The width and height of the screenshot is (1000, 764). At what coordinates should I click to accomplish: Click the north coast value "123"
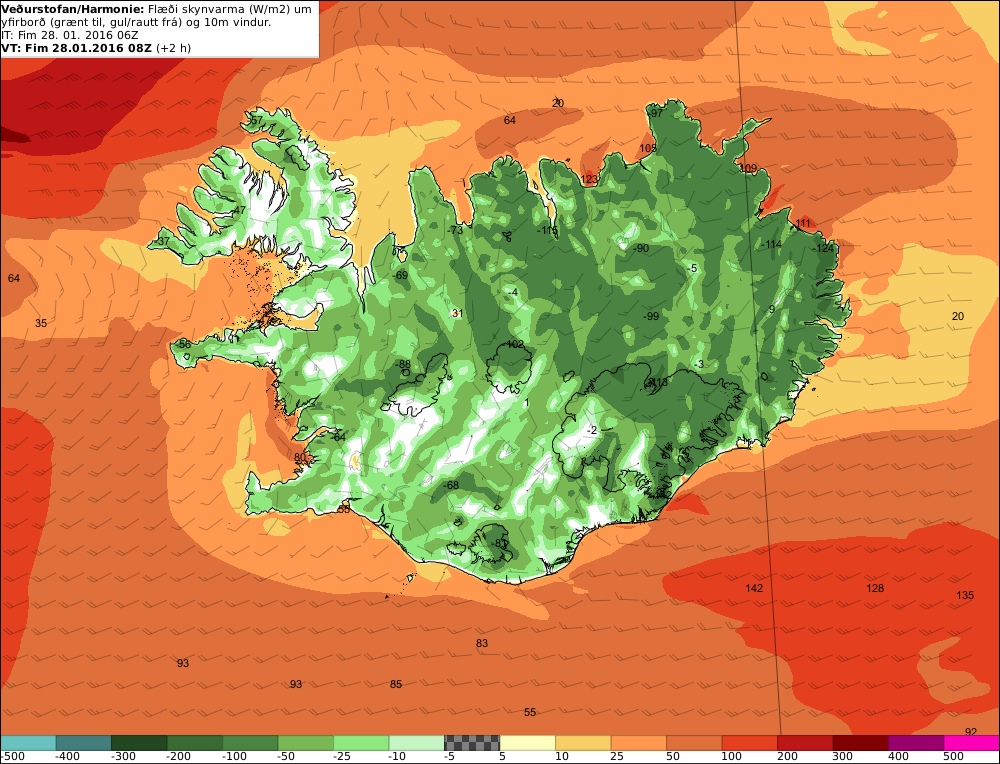point(589,179)
